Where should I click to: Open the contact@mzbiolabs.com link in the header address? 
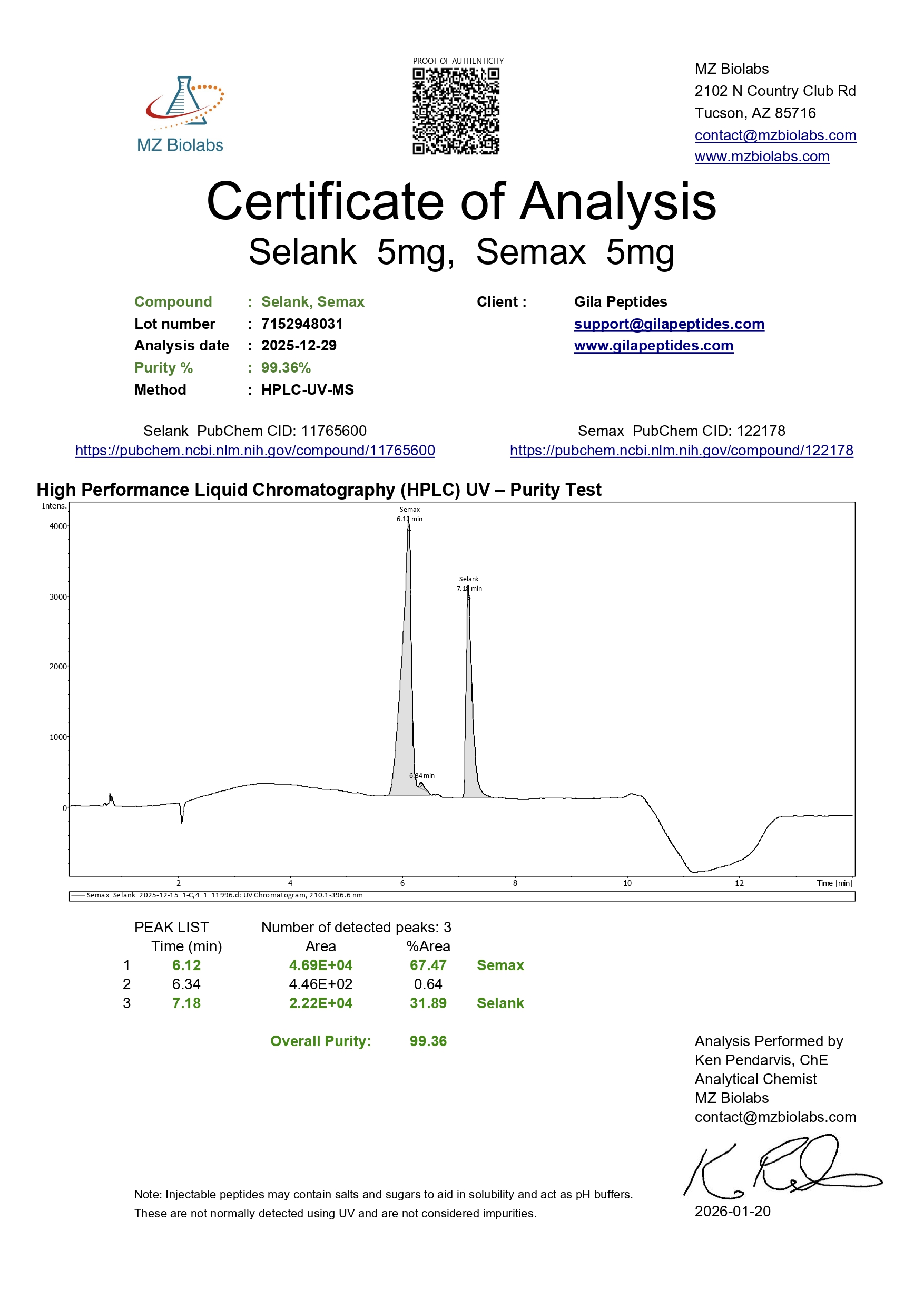coord(775,135)
